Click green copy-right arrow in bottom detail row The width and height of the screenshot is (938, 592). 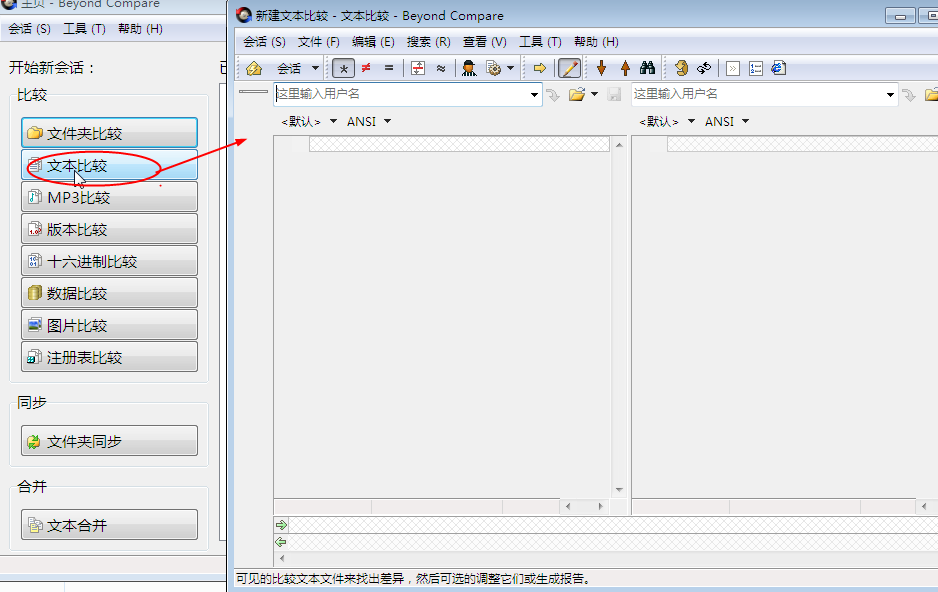coord(281,525)
